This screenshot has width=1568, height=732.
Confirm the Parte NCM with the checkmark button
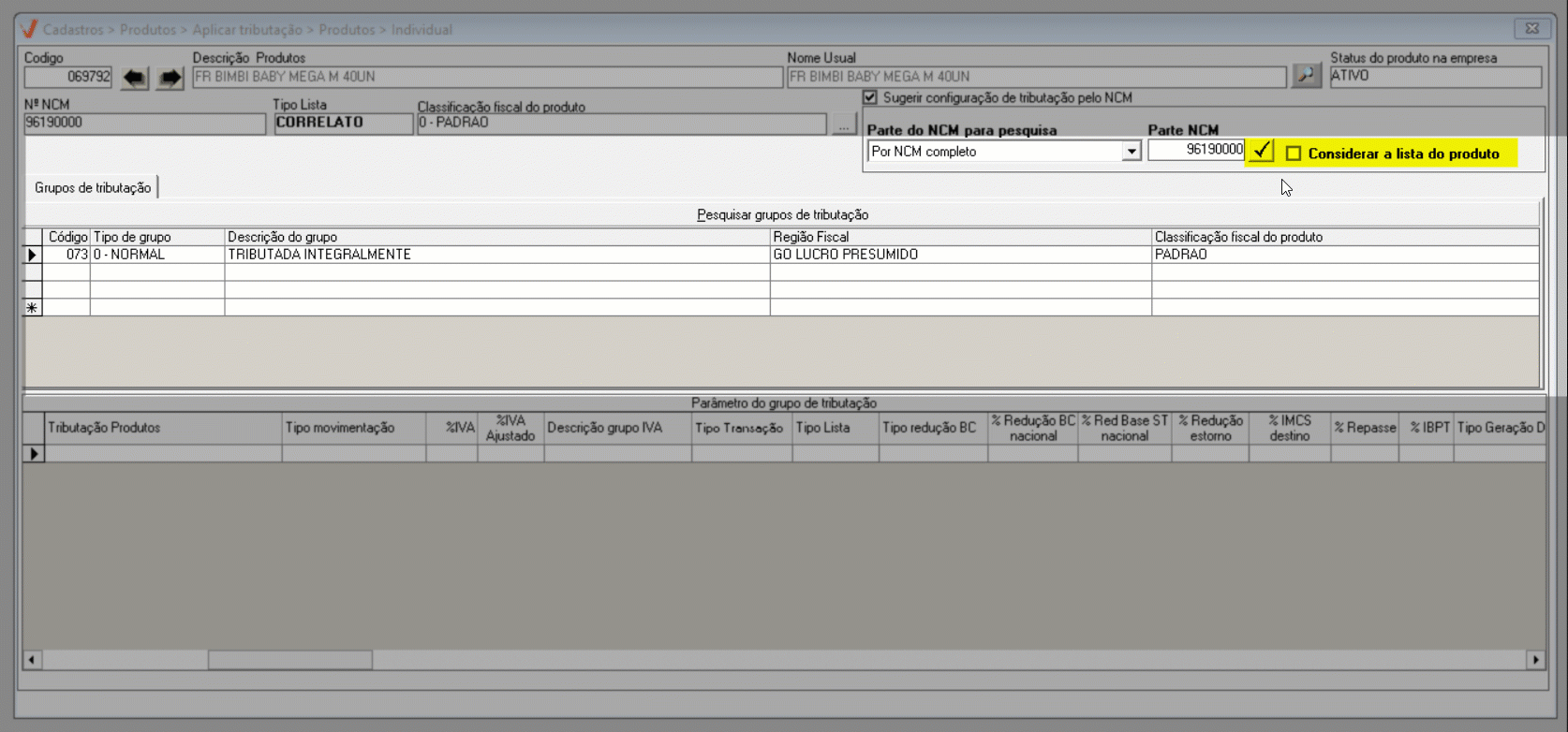[1262, 151]
